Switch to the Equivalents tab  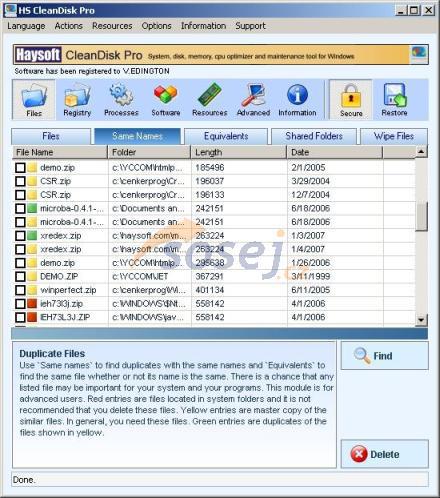point(226,136)
